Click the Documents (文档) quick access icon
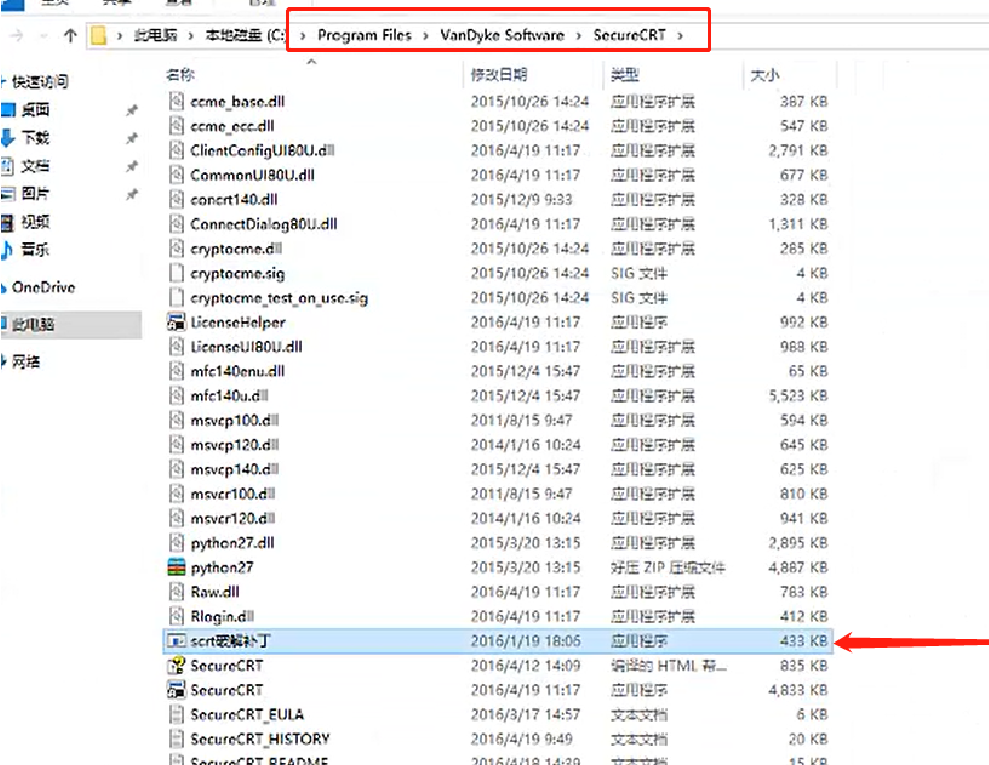This screenshot has height=765, width=989. click(x=8, y=166)
